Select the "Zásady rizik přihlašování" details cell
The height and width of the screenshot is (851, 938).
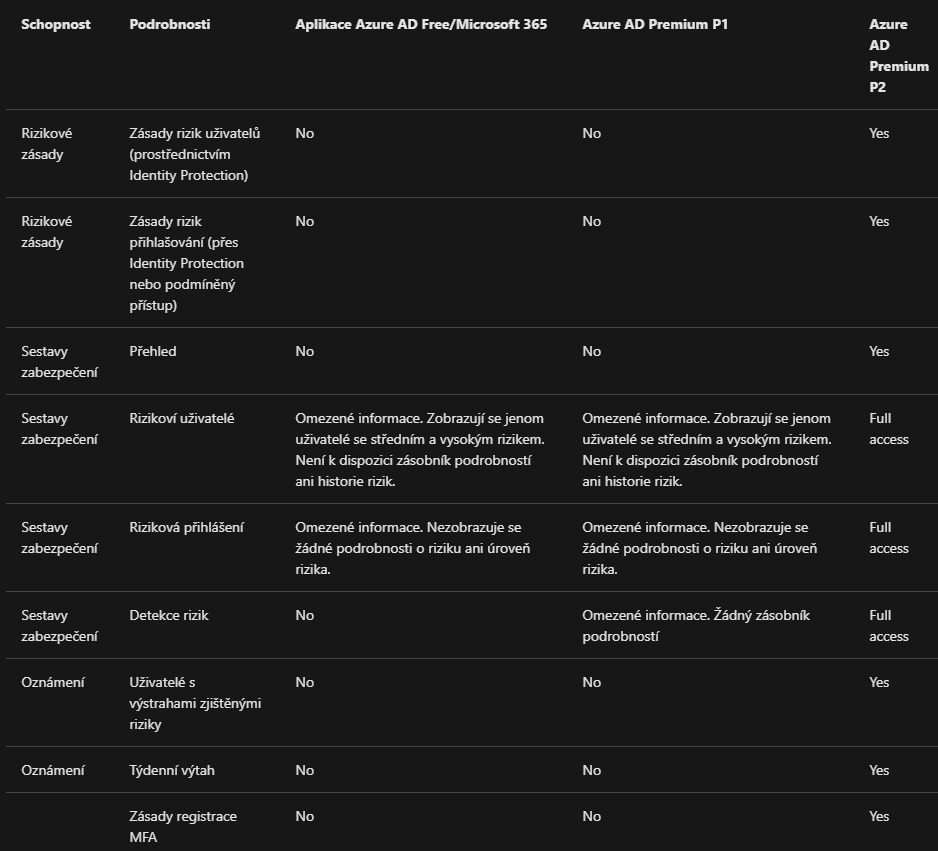click(x=187, y=263)
